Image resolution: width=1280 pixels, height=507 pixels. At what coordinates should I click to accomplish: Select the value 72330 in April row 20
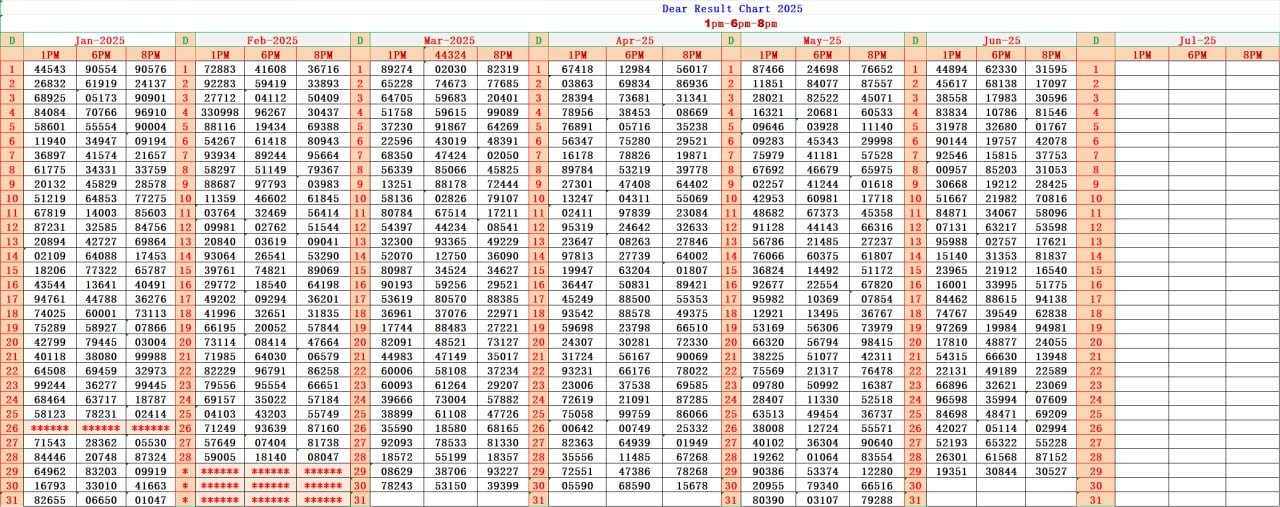[692, 342]
